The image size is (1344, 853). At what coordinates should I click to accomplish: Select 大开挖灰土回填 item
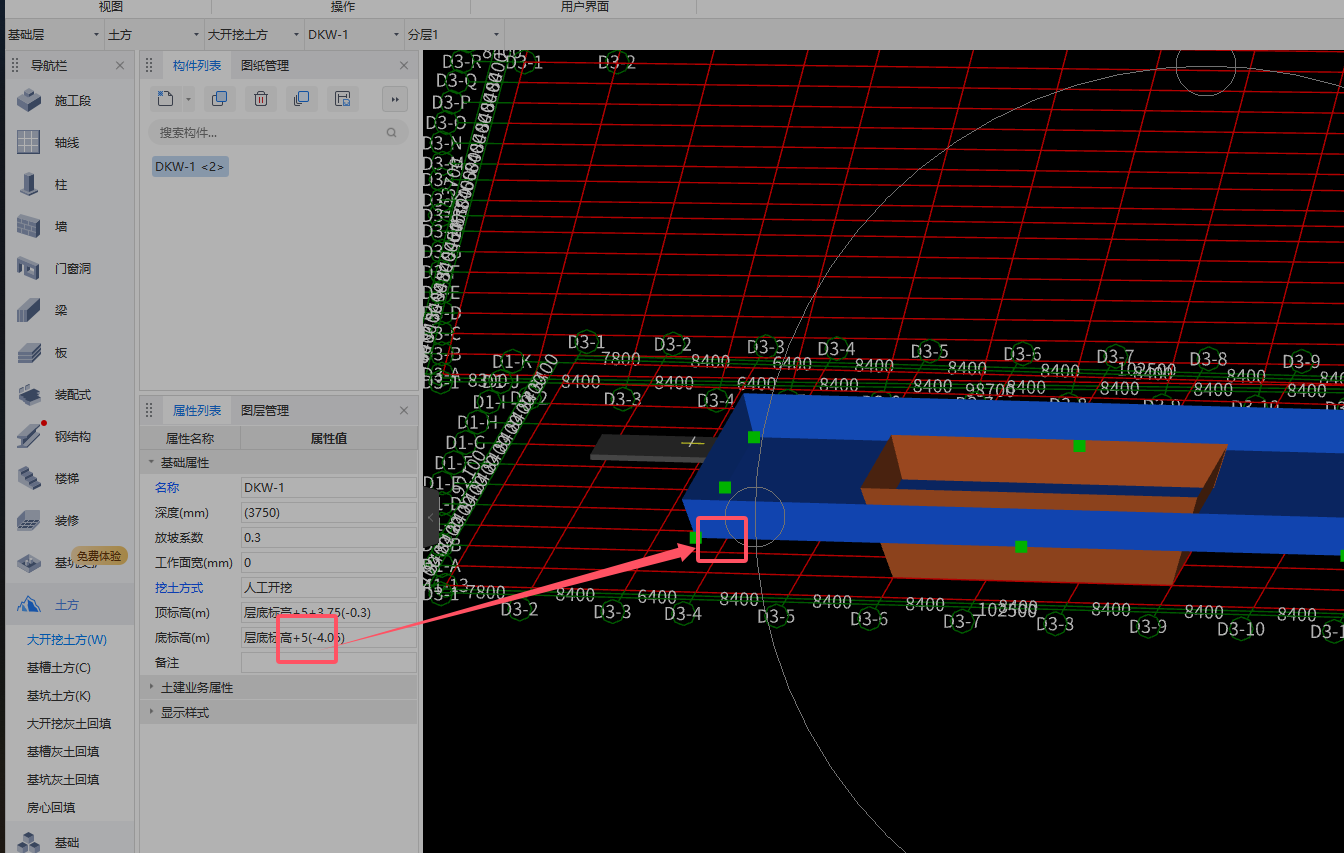pyautogui.click(x=68, y=723)
